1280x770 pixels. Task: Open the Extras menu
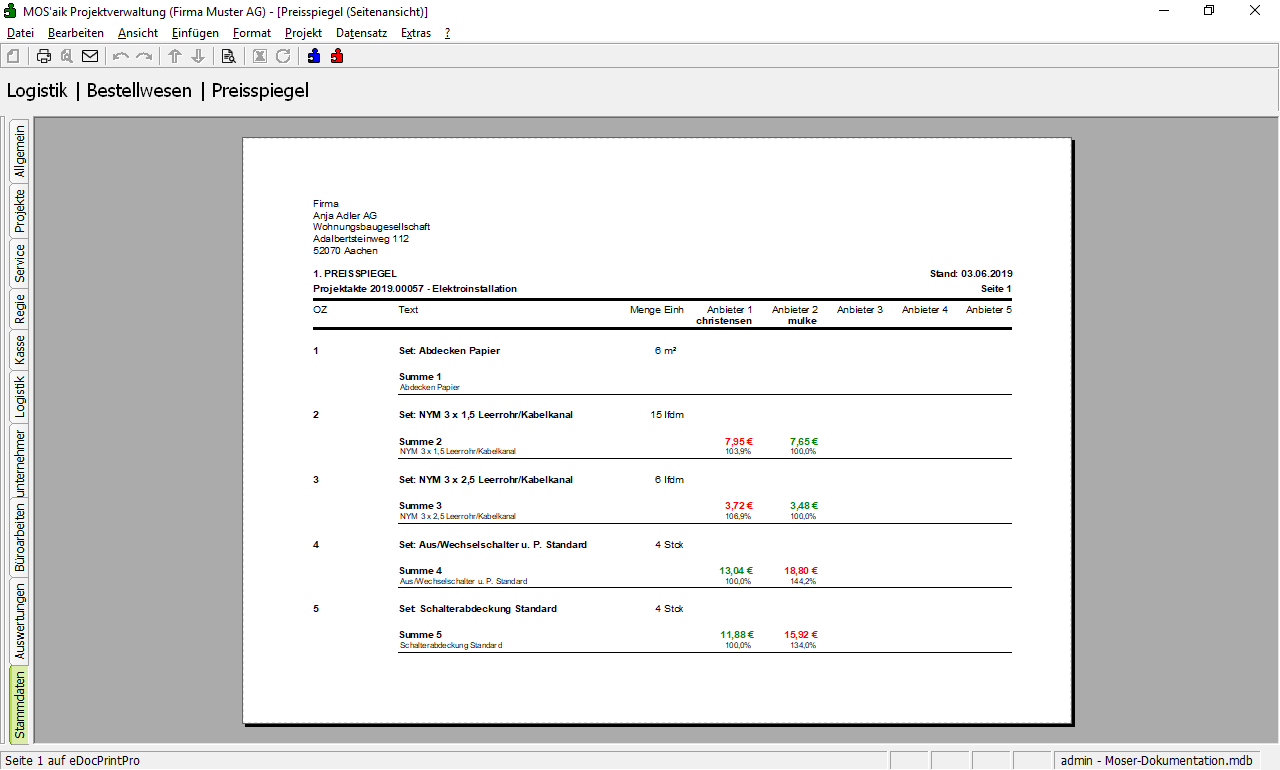[416, 33]
